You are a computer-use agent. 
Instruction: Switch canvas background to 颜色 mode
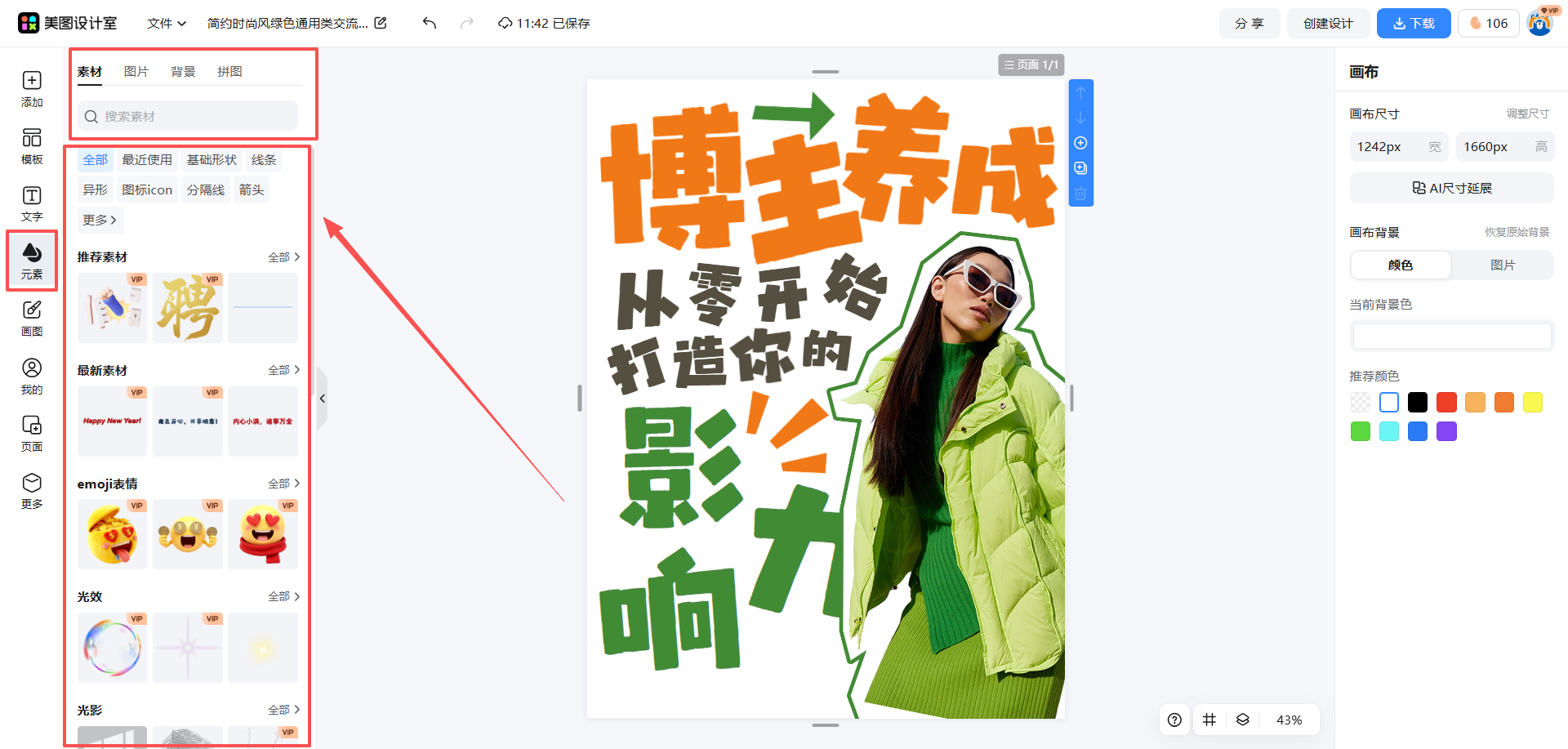click(1400, 265)
